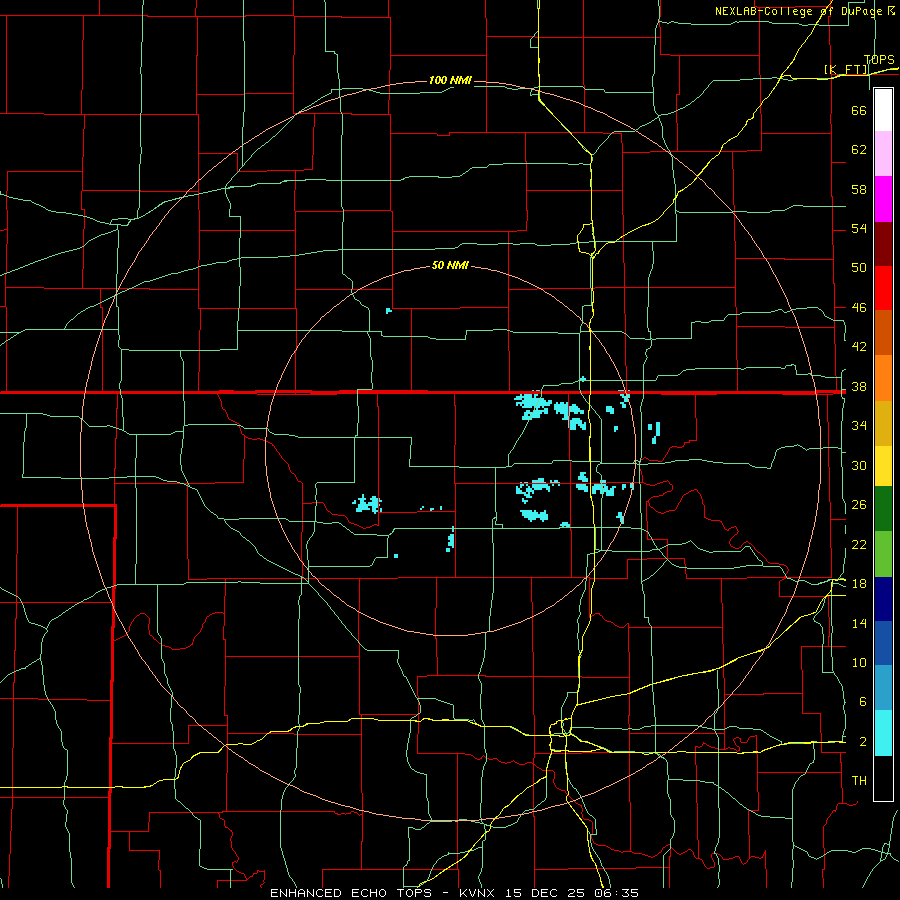Click the '54' legend value

[859, 228]
